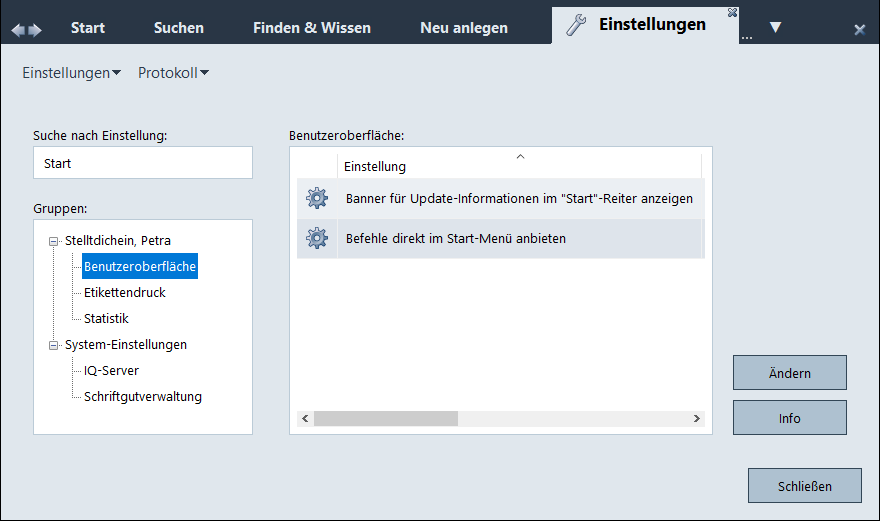Select Etikettendruck in the Gruppen tree
880x521 pixels.
(125, 293)
